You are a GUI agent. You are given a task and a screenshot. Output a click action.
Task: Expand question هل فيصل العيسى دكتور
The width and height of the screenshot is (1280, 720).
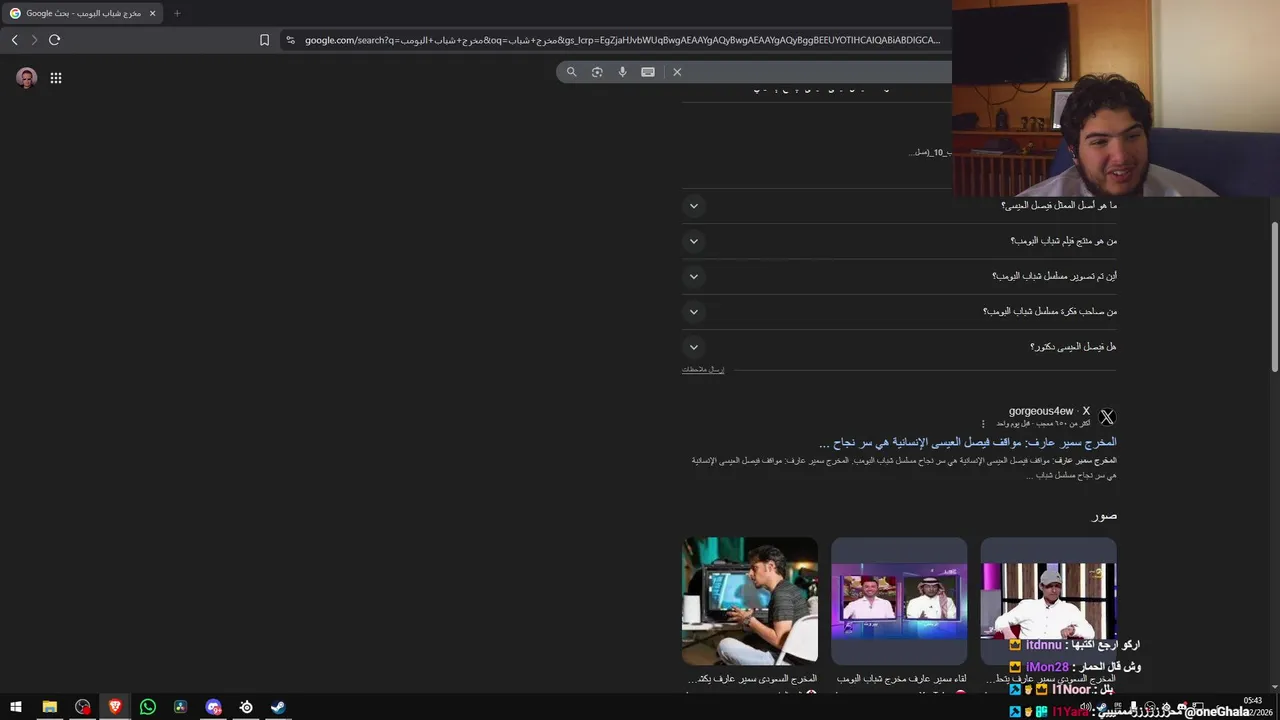tap(899, 347)
